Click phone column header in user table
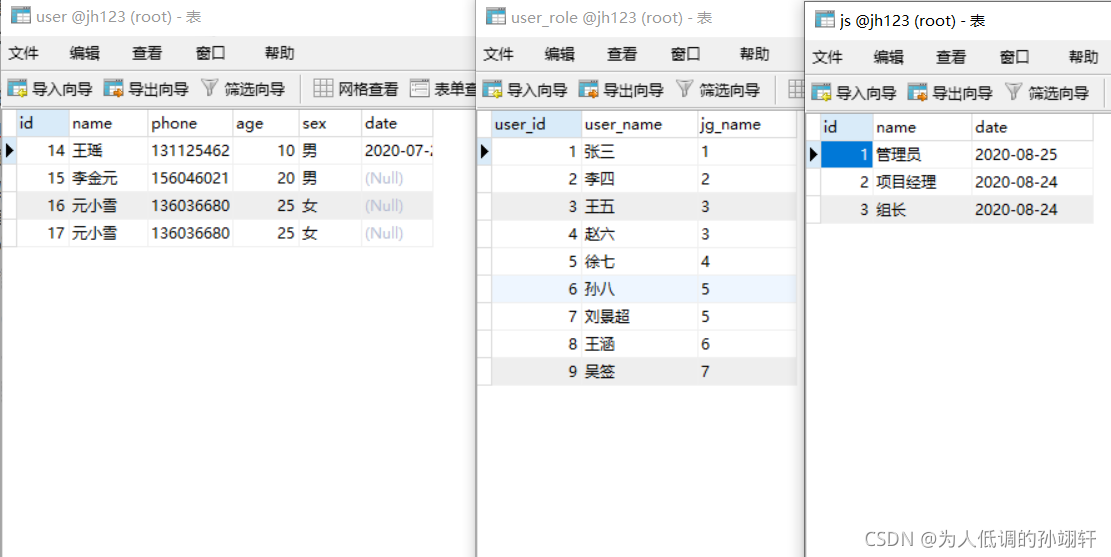This screenshot has height=557, width=1111. pyautogui.click(x=191, y=123)
